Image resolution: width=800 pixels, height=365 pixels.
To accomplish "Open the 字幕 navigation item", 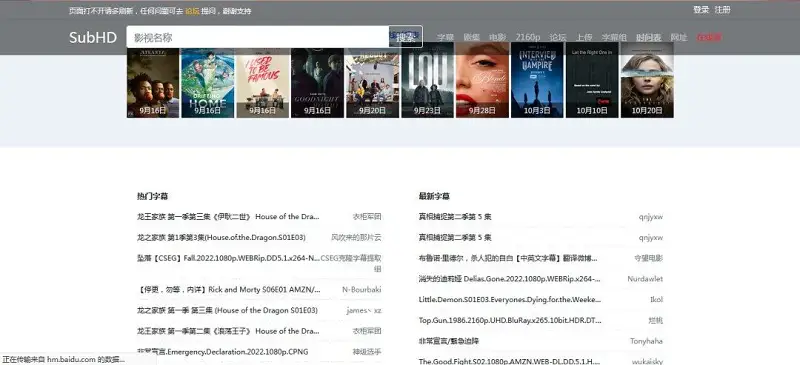I will pos(445,37).
